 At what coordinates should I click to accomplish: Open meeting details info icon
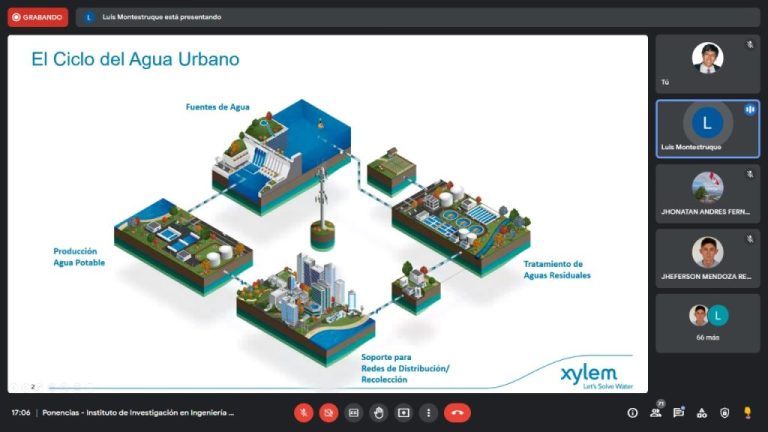[x=632, y=412]
